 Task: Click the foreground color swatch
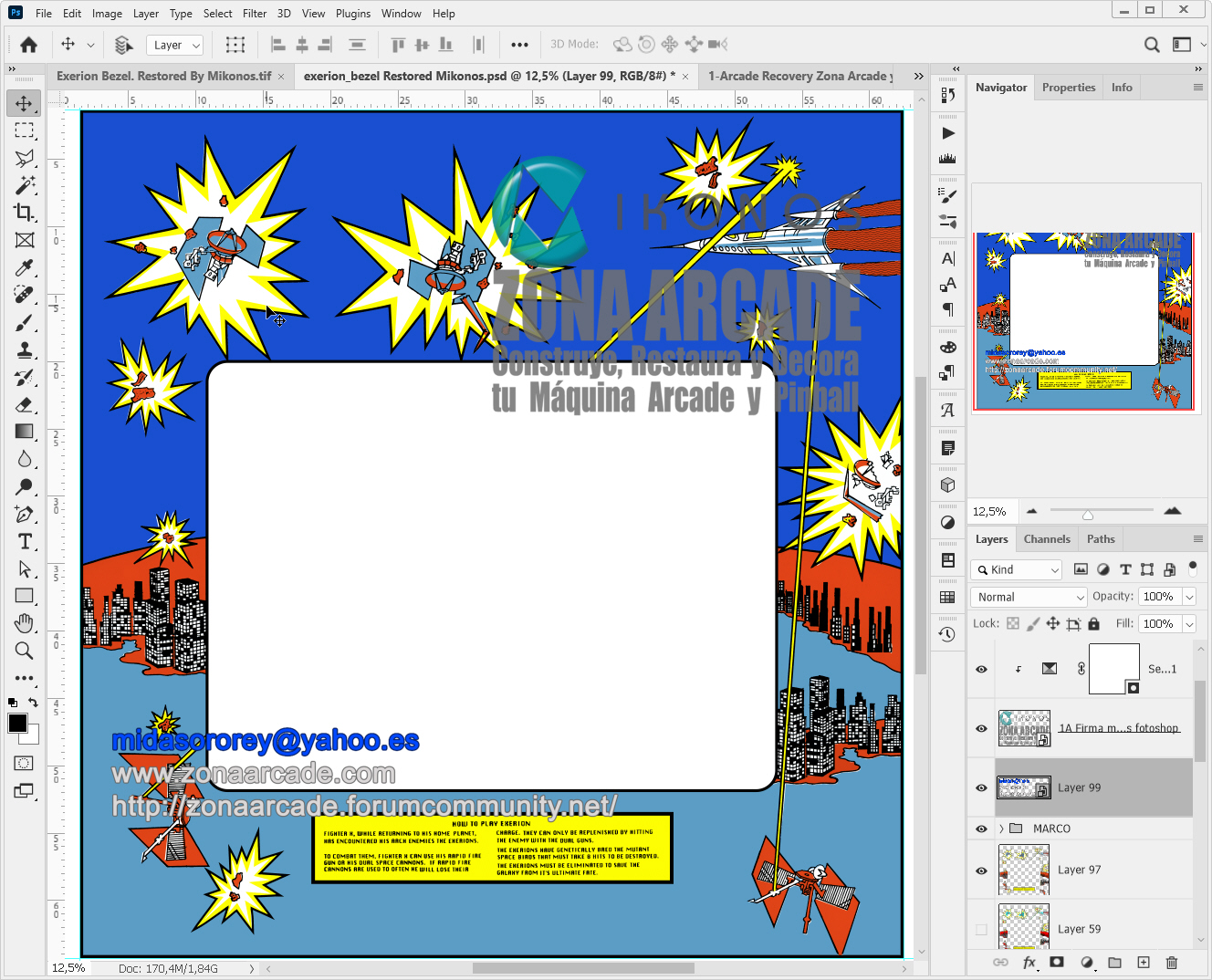pos(17,724)
